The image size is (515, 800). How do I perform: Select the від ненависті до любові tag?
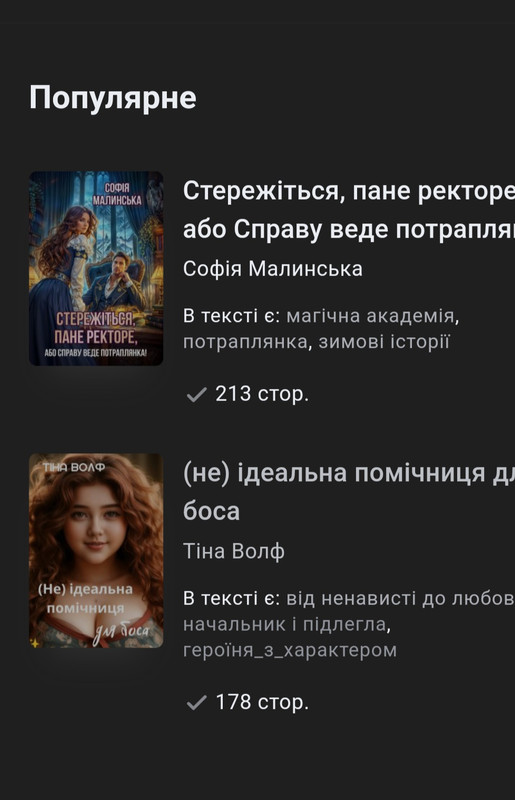point(400,598)
